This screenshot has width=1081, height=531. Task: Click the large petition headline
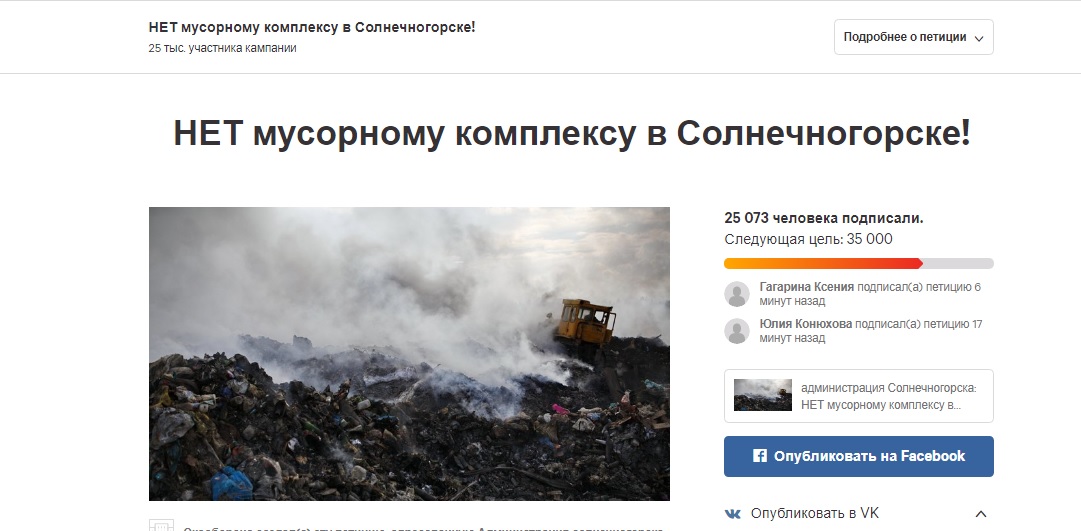(572, 134)
